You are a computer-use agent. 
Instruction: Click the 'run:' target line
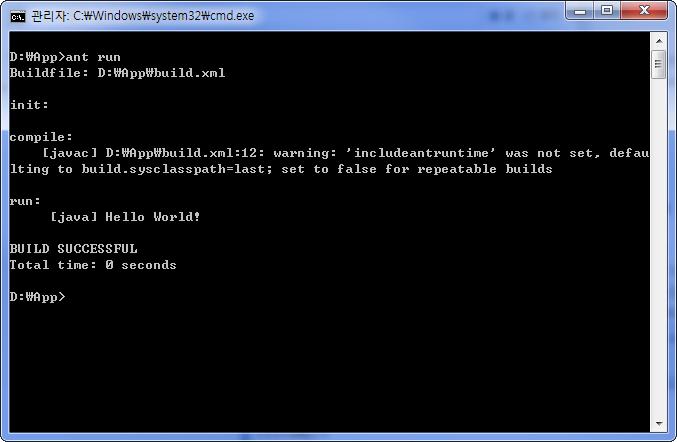click(x=25, y=201)
